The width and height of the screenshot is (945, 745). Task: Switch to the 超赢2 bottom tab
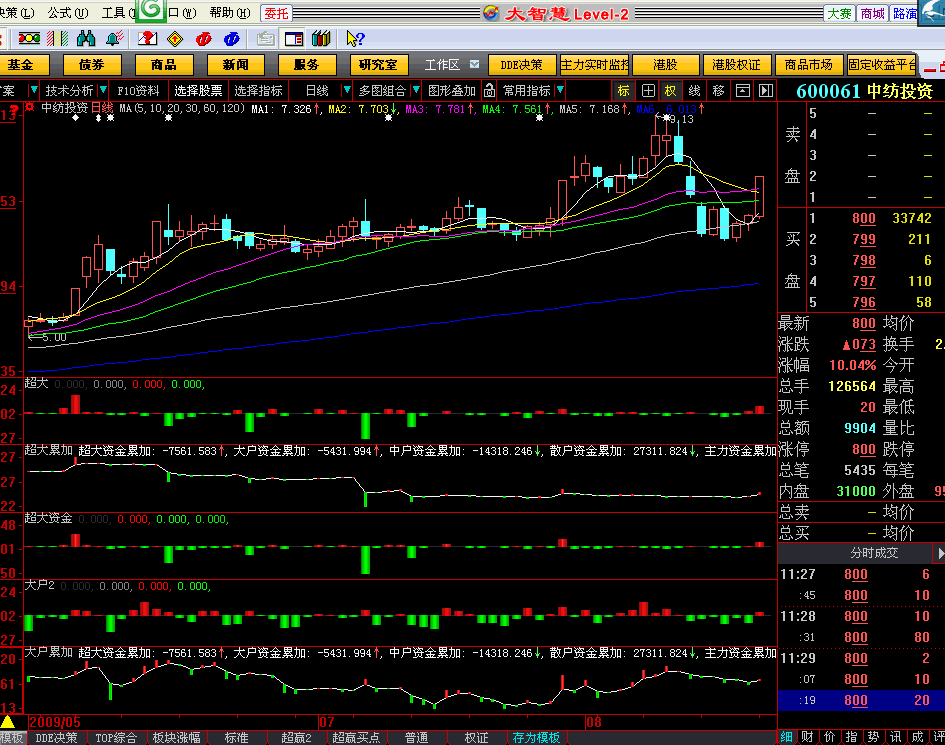pyautogui.click(x=296, y=738)
